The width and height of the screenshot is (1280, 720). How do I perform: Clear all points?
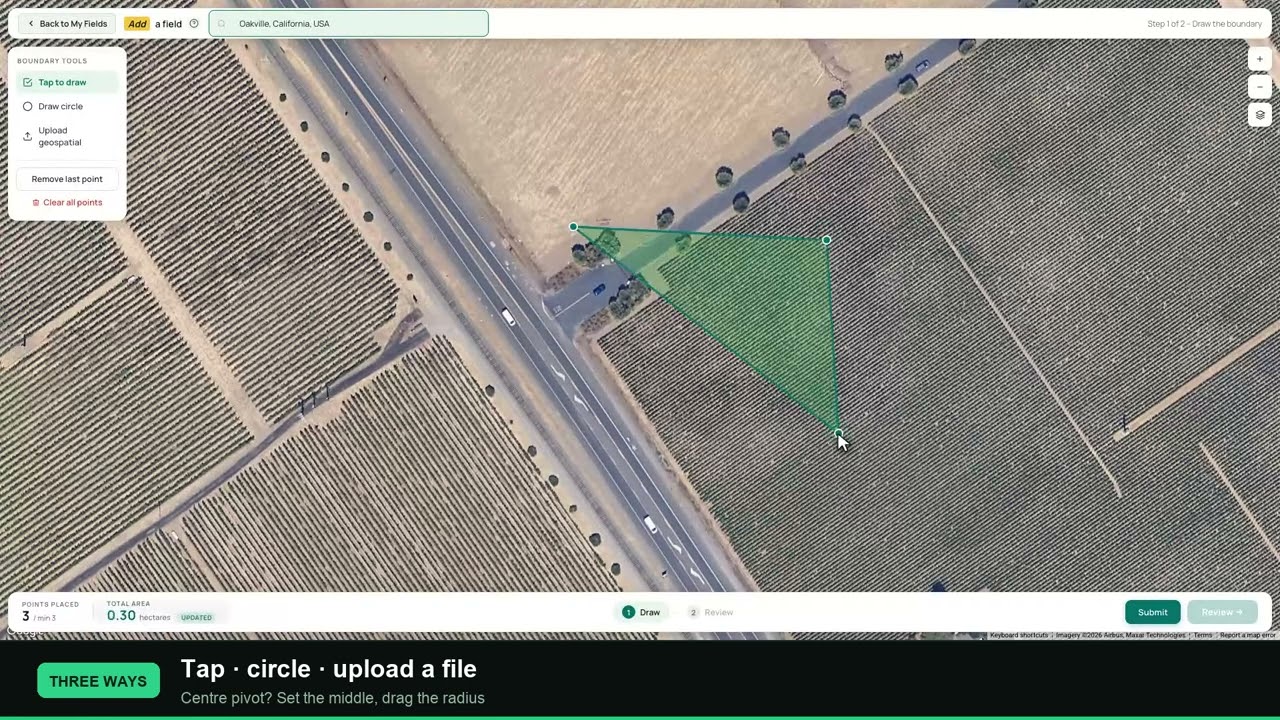click(x=67, y=202)
